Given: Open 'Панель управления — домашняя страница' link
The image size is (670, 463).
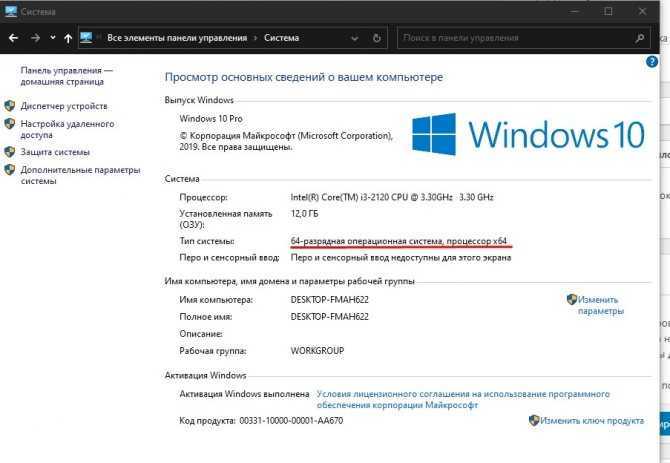Looking at the screenshot, I should pyautogui.click(x=66, y=76).
